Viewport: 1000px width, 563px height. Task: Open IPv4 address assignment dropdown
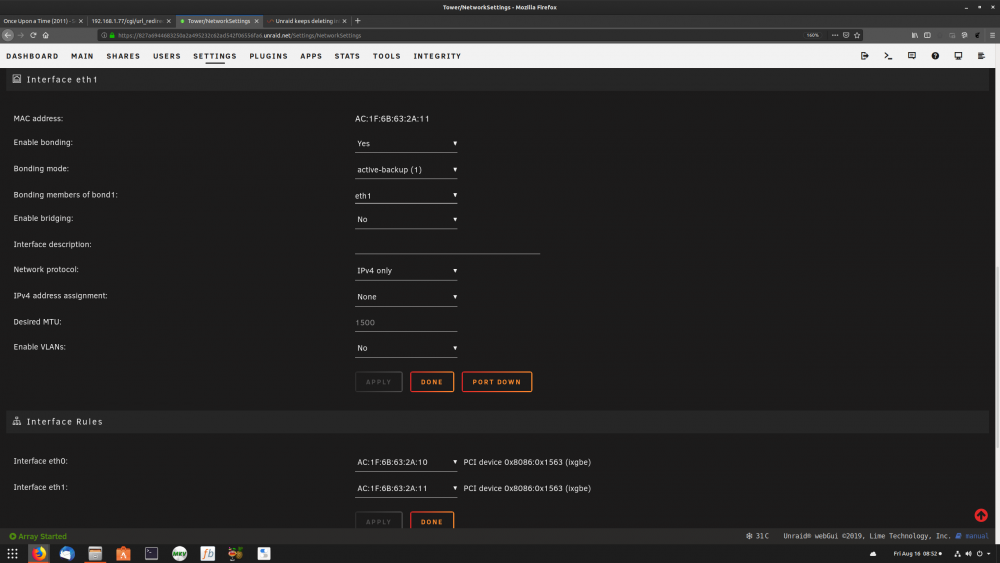pos(406,296)
